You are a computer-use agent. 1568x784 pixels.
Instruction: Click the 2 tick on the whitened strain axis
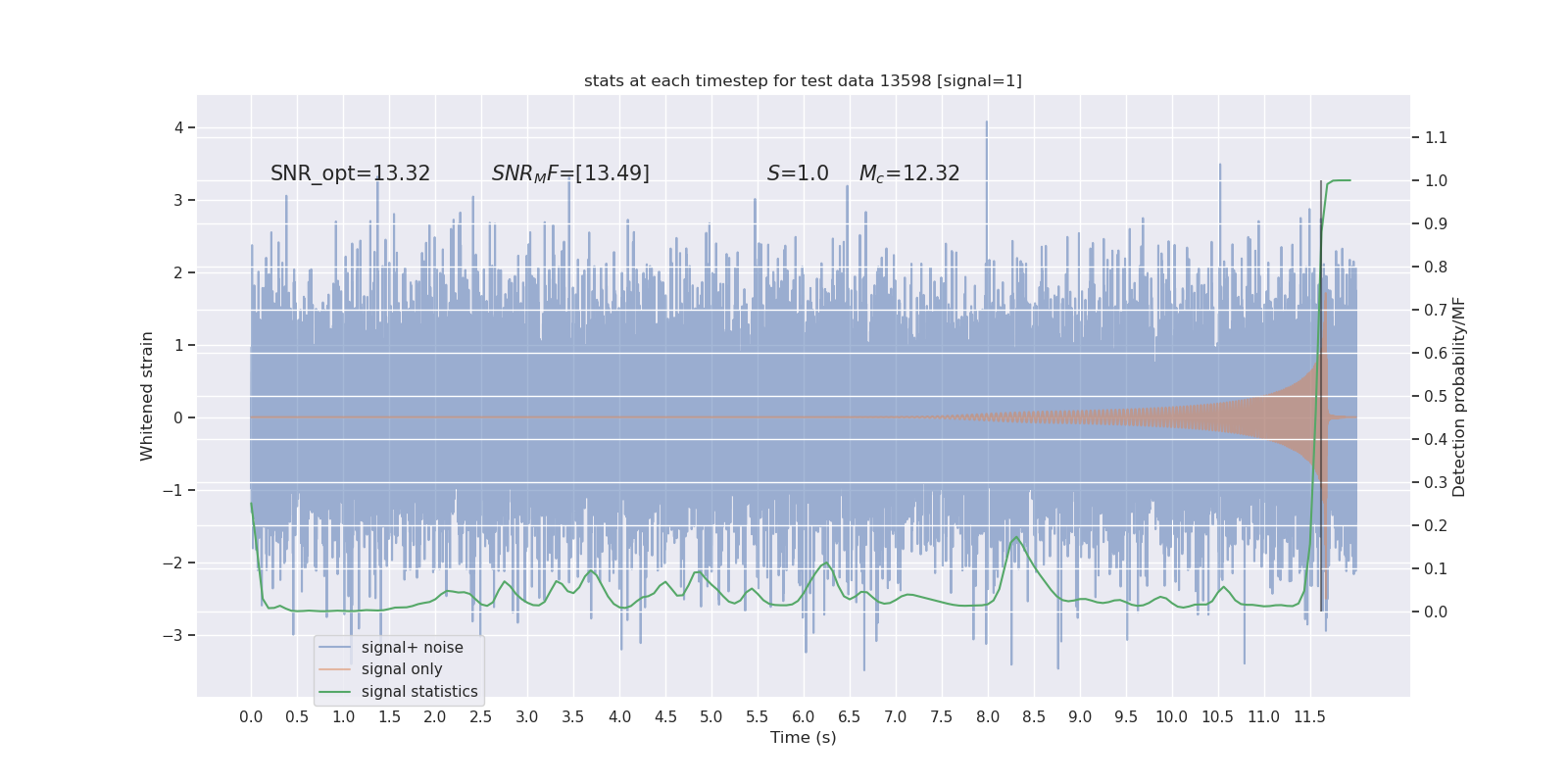tap(179, 272)
